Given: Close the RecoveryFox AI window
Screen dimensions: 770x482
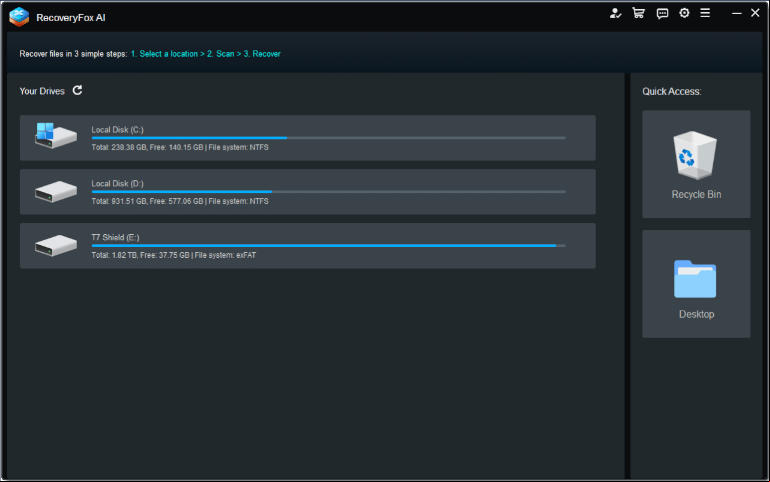Looking at the screenshot, I should pos(755,13).
